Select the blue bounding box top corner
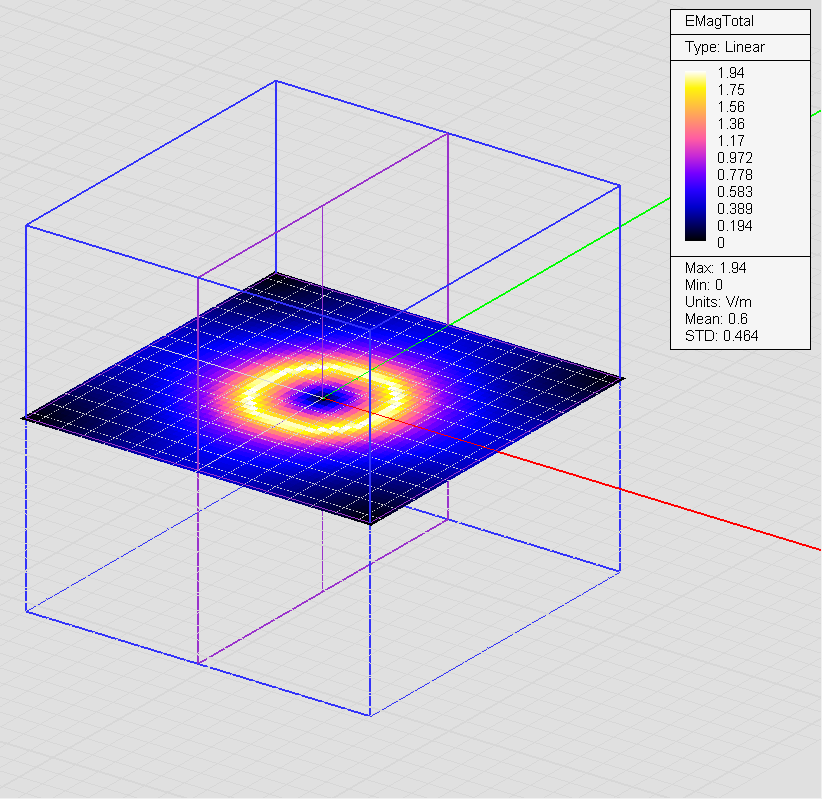 pyautogui.click(x=275, y=82)
